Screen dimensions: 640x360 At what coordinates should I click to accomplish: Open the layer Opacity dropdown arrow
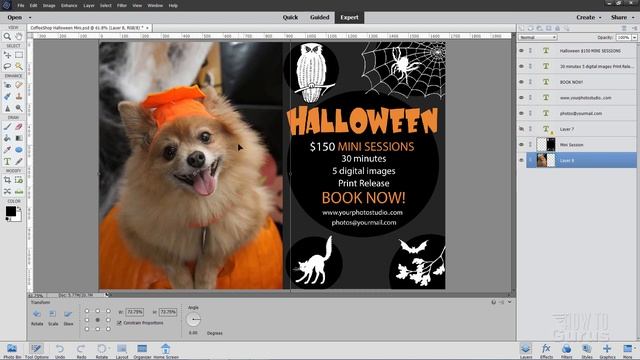tap(634, 37)
